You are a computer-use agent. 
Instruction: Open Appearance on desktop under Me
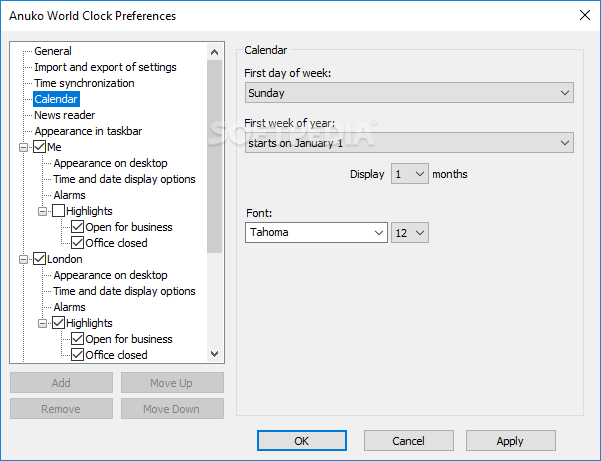click(110, 163)
